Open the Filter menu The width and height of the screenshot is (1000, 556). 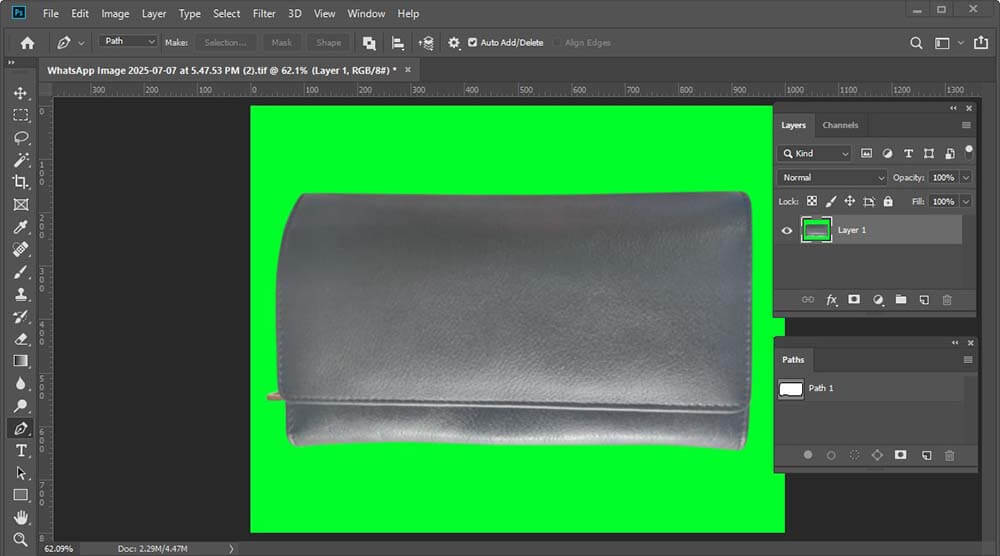point(264,13)
